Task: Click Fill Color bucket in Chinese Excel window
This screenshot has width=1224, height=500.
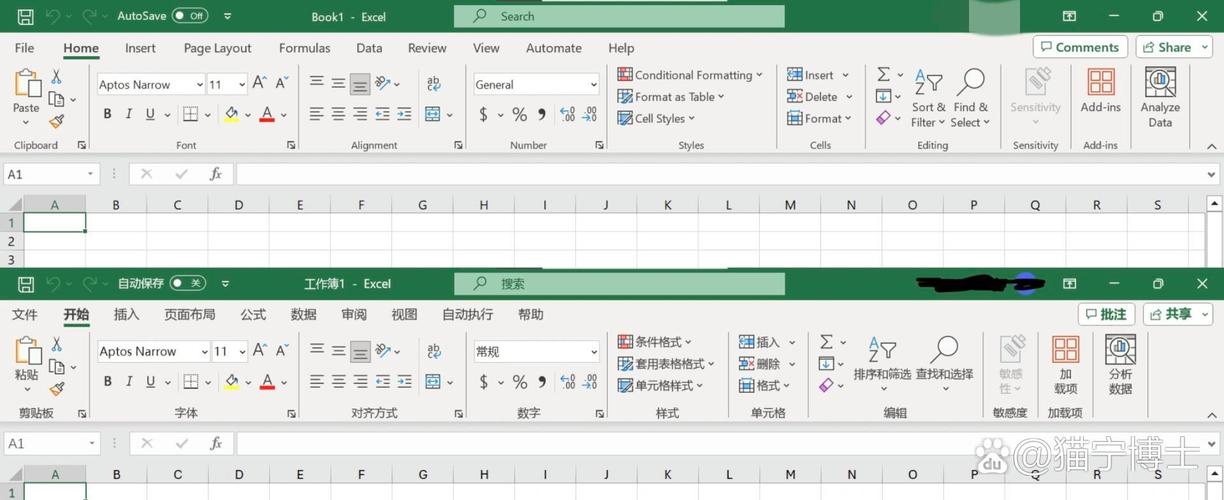Action: click(232, 381)
